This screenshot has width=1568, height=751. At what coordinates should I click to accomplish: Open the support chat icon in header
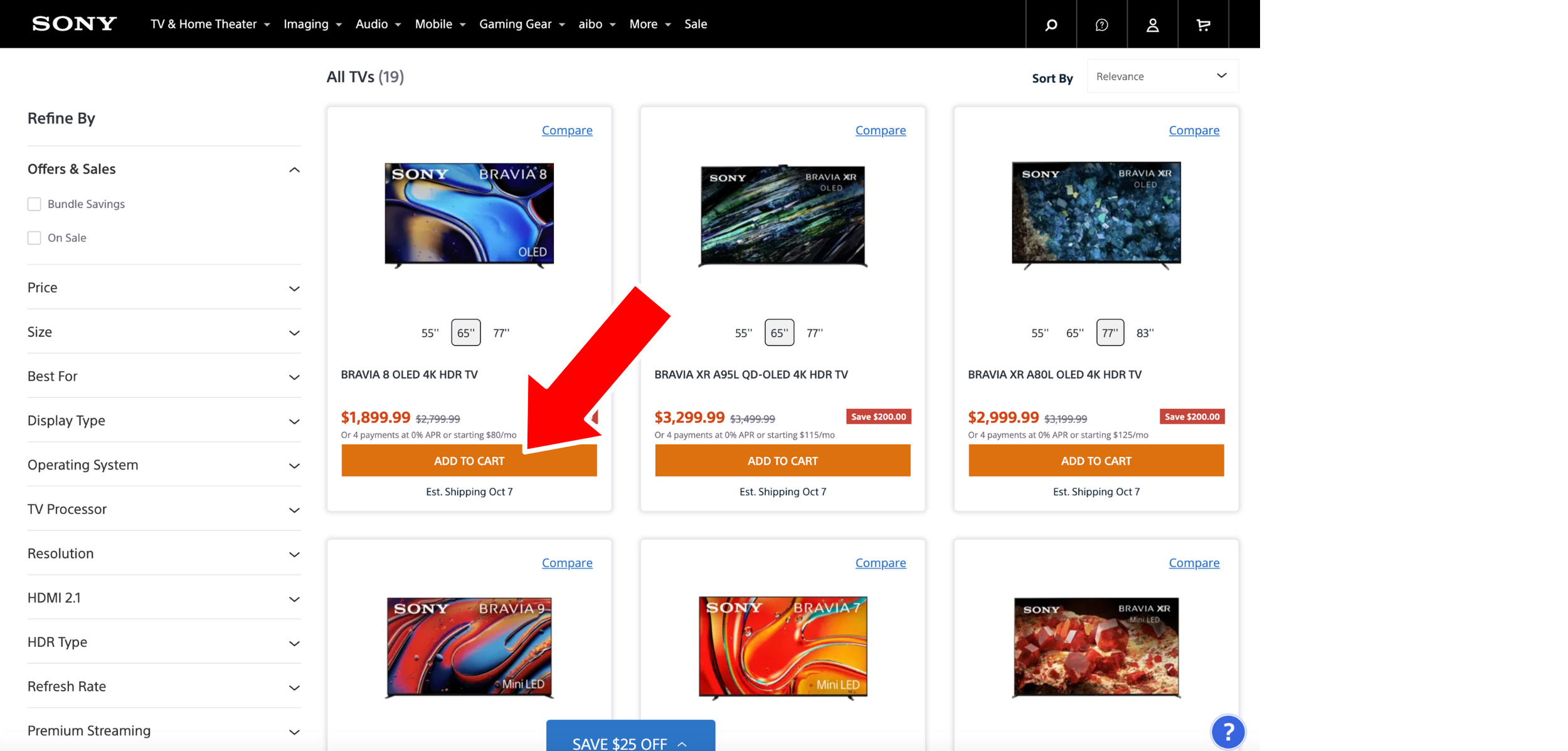point(1102,24)
